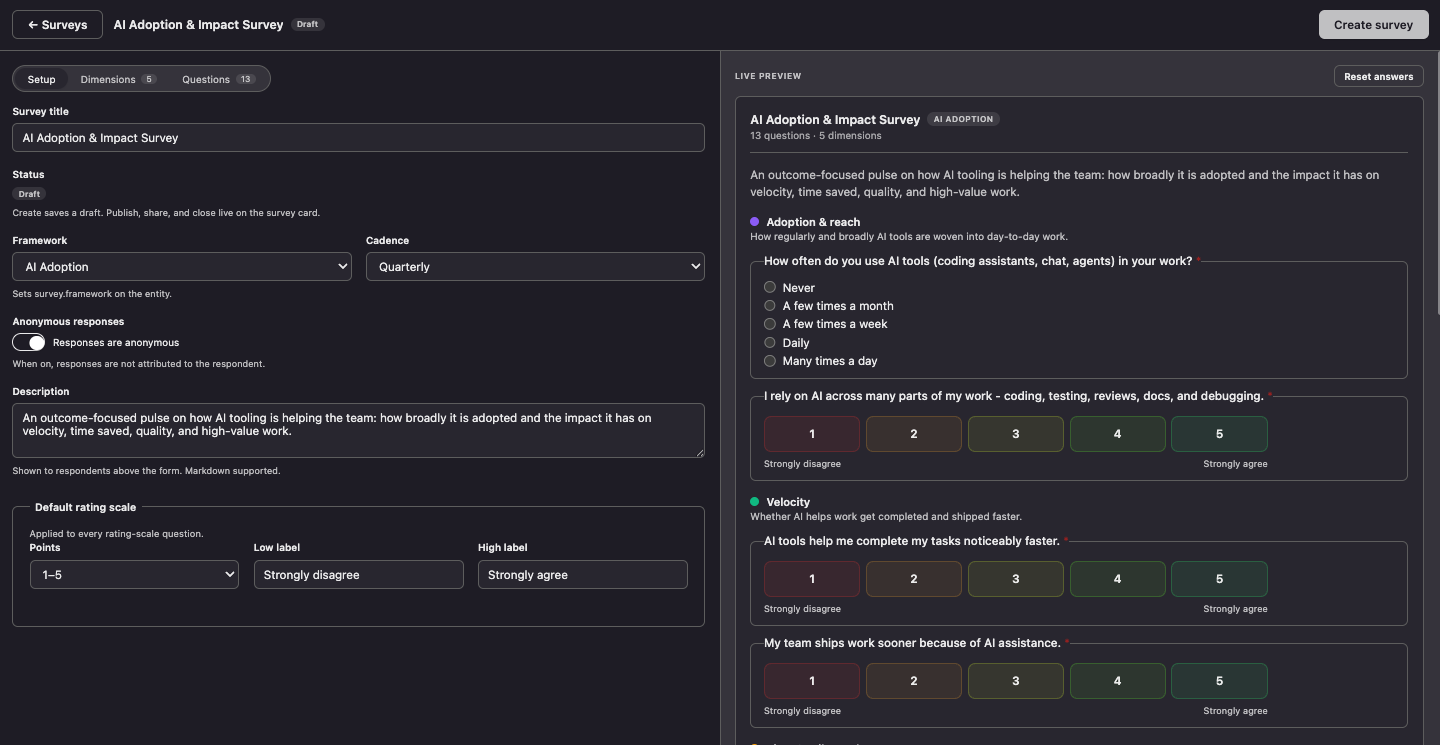Click the Create survey button
Image resolution: width=1440 pixels, height=745 pixels.
(x=1373, y=25)
